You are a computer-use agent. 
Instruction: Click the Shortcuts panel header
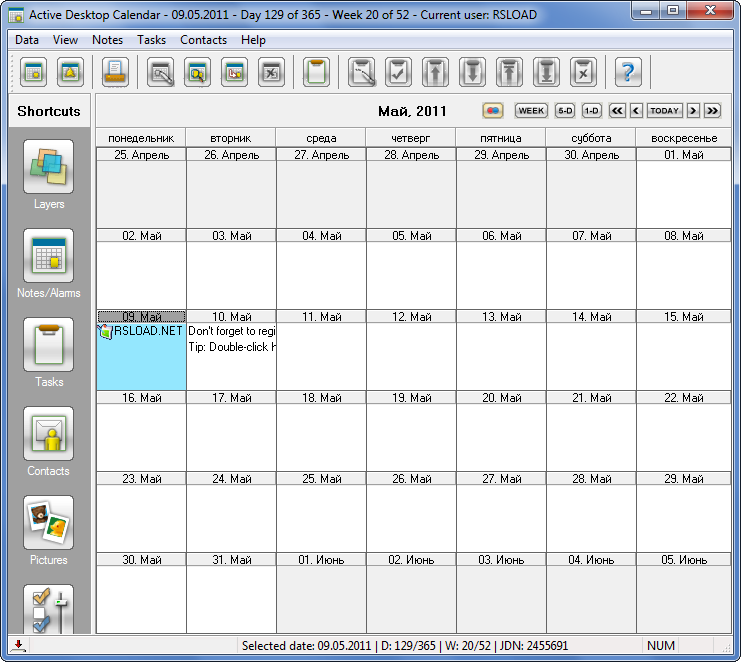49,111
